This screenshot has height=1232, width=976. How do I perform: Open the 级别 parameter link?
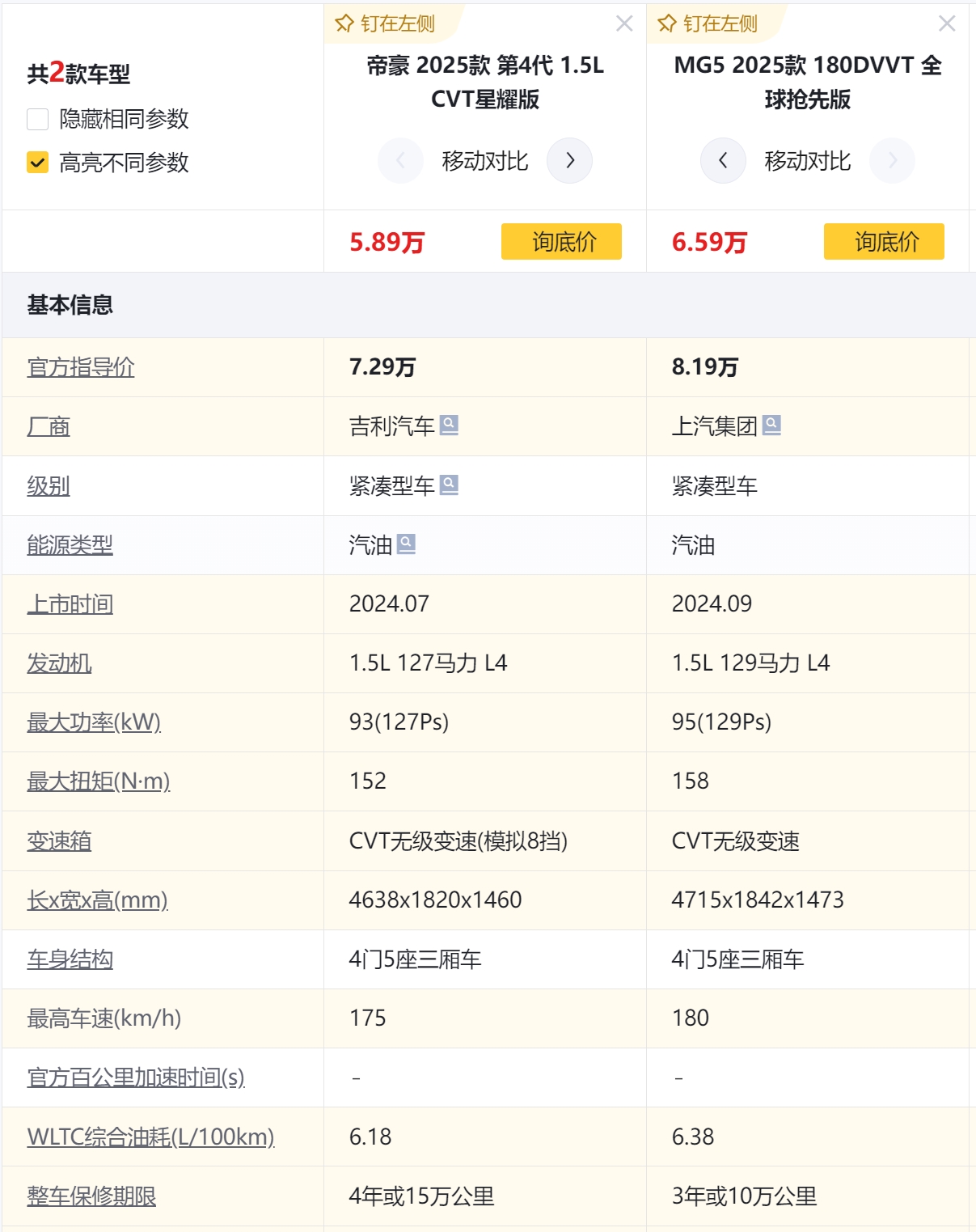(49, 486)
